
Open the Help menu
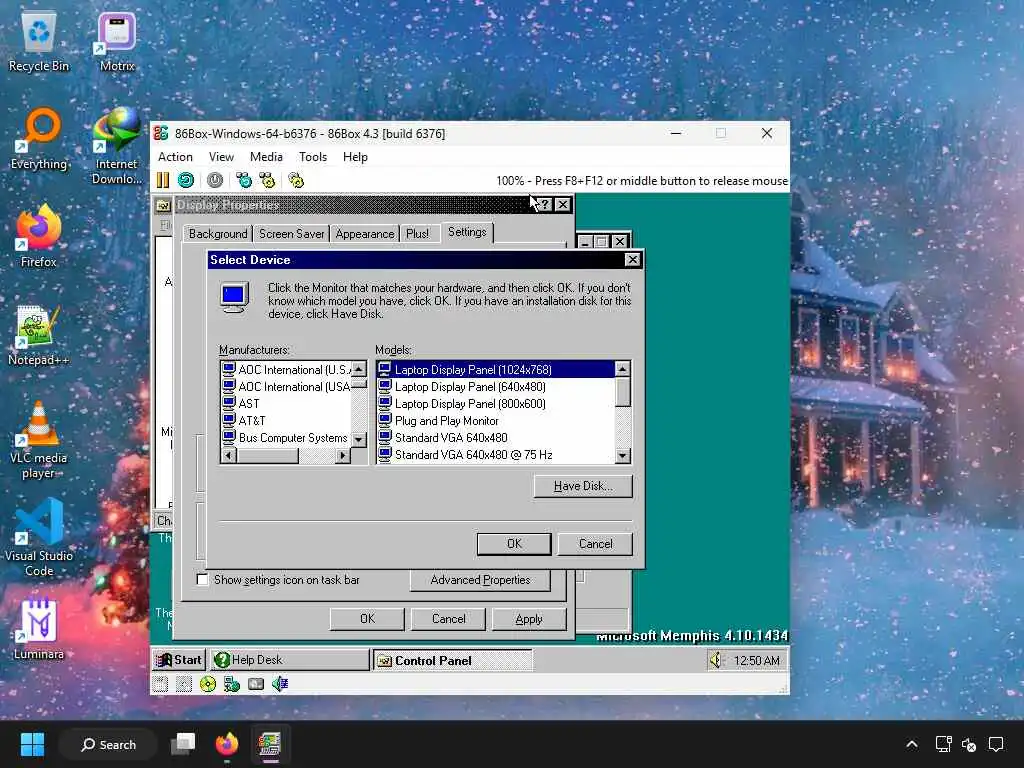click(x=355, y=157)
